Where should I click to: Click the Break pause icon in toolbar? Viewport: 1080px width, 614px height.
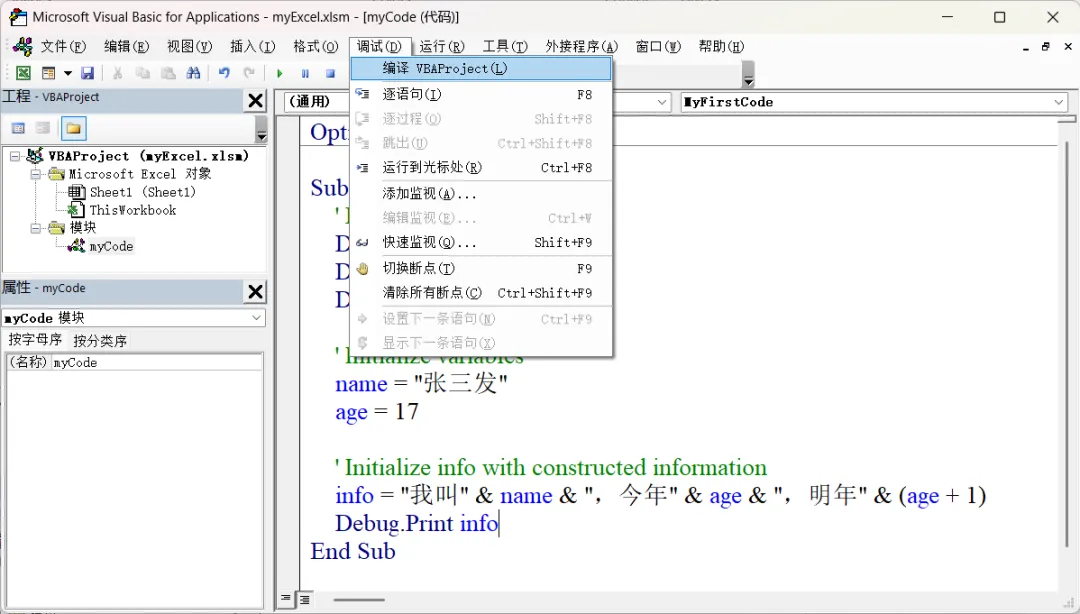305,73
